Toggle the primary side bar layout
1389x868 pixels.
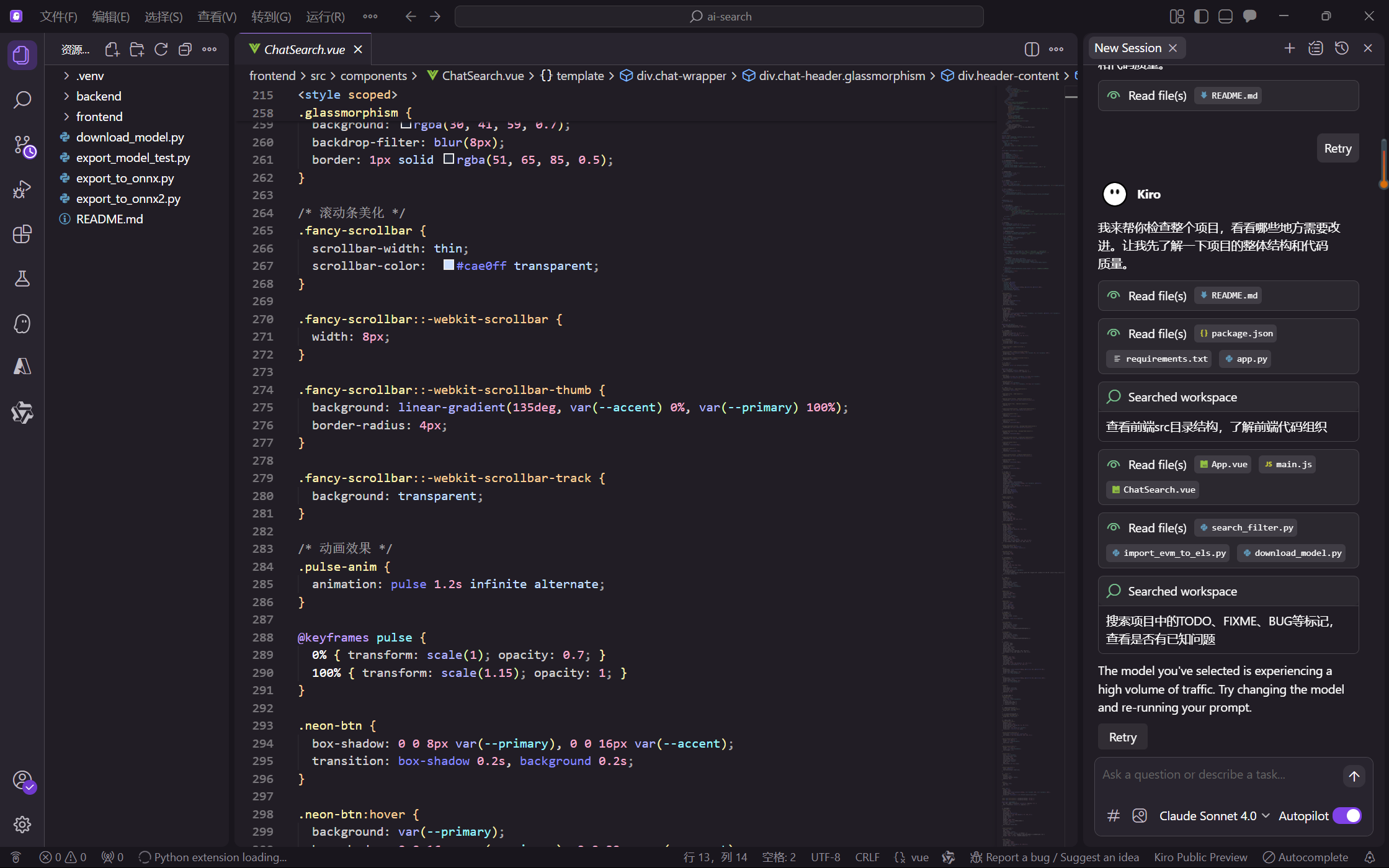point(1201,17)
